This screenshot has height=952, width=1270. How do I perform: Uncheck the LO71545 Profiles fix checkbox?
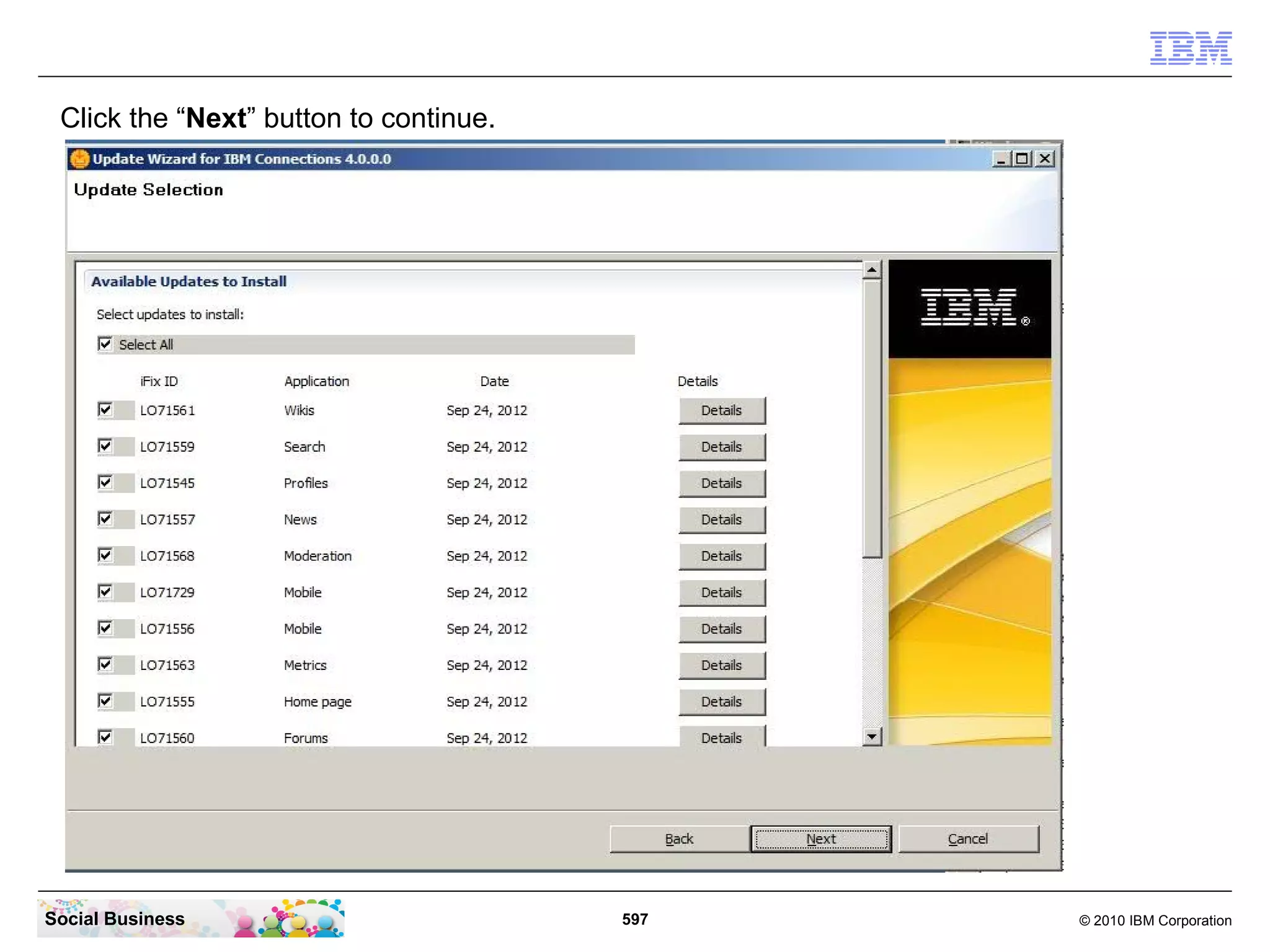(105, 482)
